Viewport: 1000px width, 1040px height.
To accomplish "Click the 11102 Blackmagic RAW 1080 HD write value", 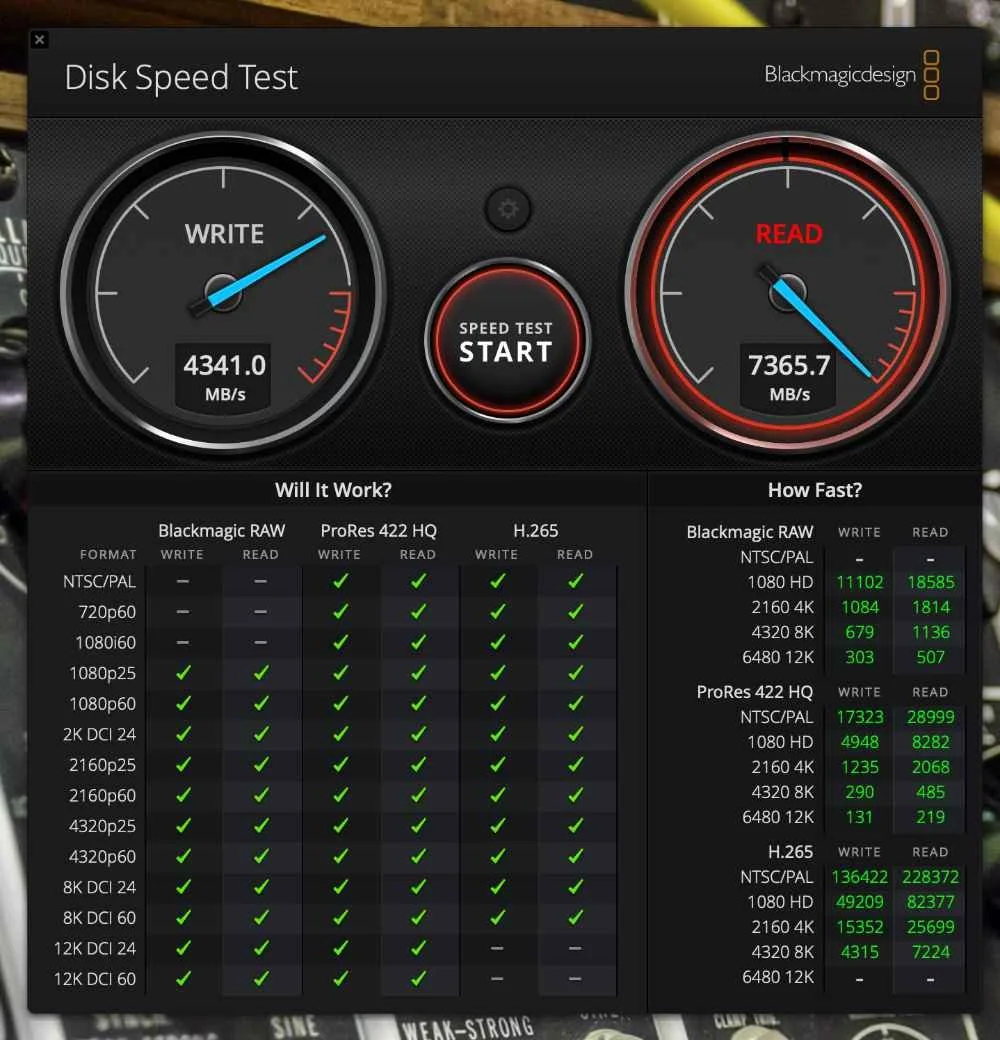I will point(859,582).
